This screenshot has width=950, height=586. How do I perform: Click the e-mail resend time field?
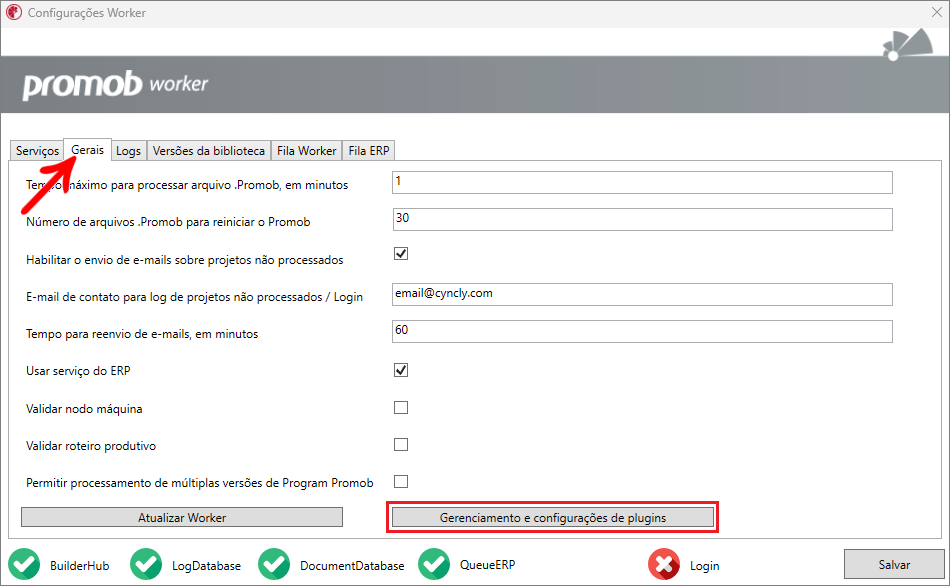click(642, 331)
